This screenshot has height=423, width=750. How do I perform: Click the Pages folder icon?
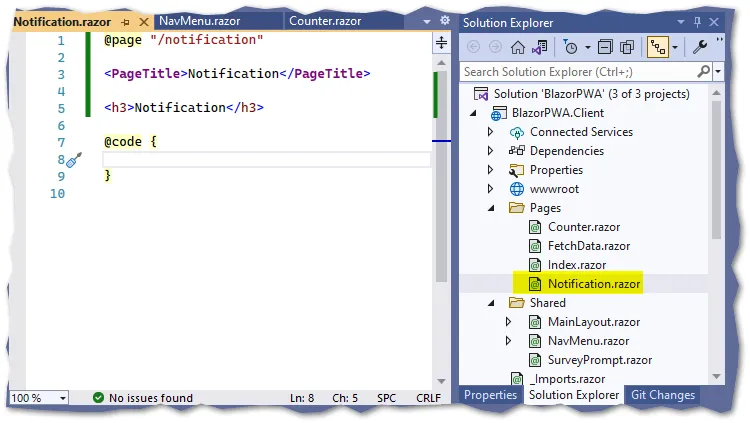tap(517, 208)
